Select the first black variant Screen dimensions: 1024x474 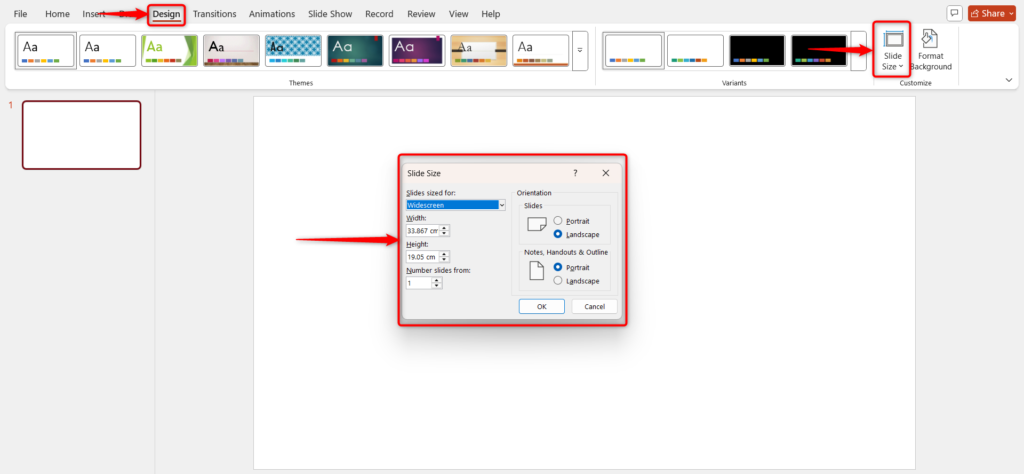click(x=757, y=51)
